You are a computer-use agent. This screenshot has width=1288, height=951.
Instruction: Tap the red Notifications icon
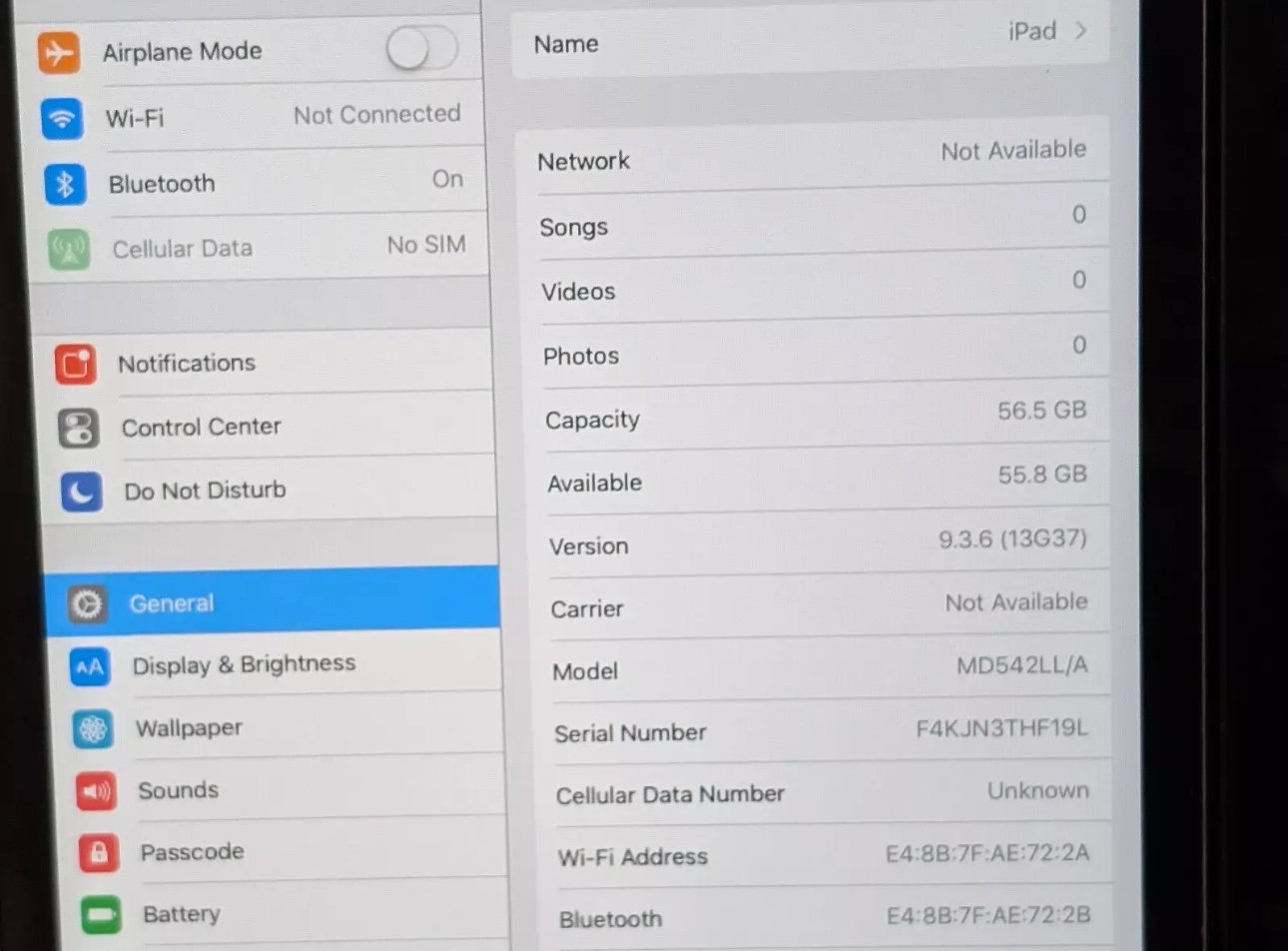click(x=76, y=365)
